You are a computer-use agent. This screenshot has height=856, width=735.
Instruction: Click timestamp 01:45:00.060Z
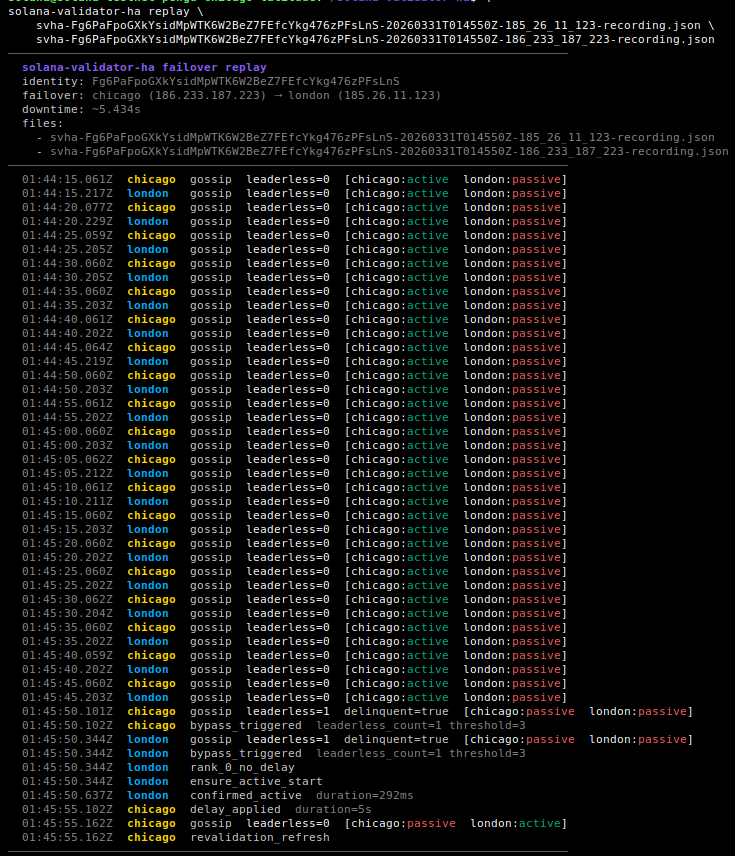click(67, 431)
